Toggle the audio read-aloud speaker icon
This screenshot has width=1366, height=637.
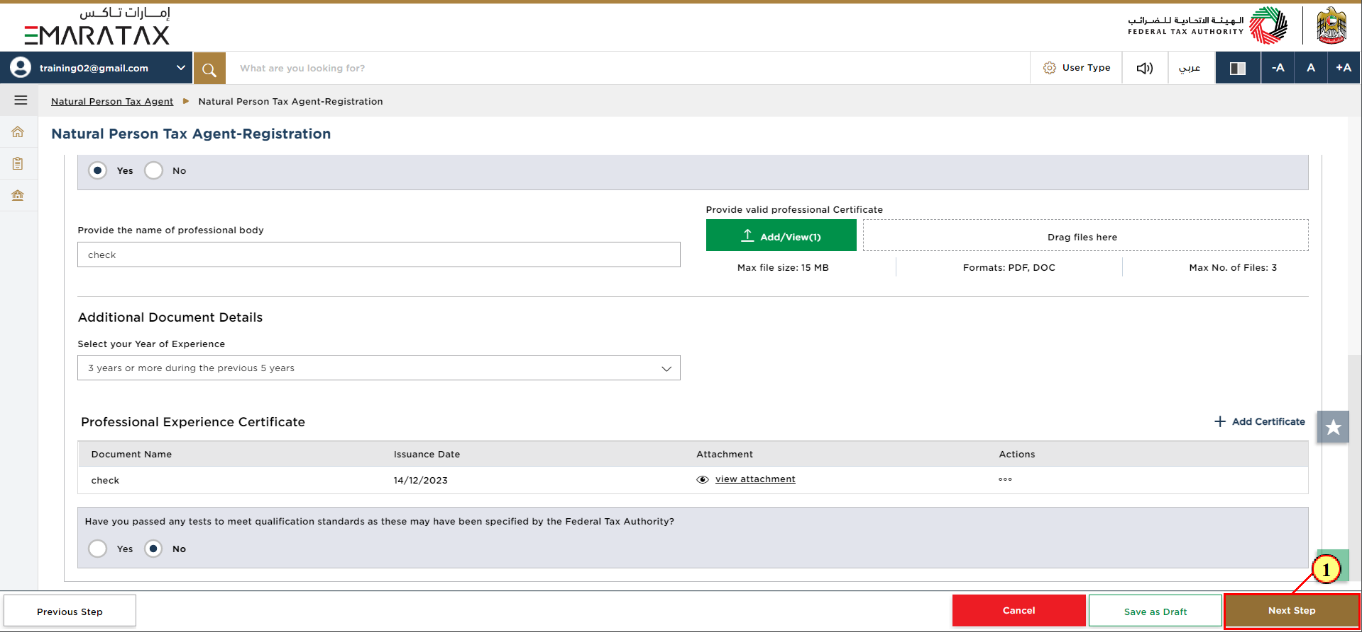tap(1145, 68)
